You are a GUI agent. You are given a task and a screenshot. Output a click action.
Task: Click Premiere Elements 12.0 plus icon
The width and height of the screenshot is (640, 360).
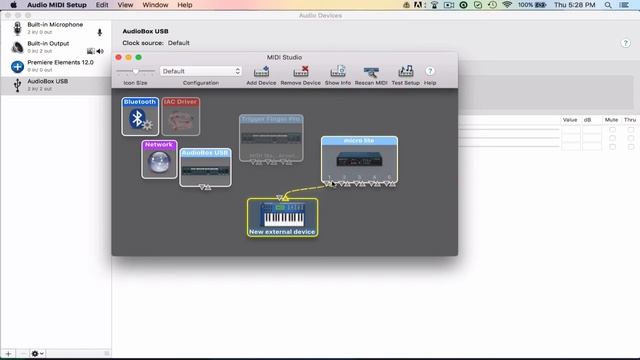(x=17, y=67)
